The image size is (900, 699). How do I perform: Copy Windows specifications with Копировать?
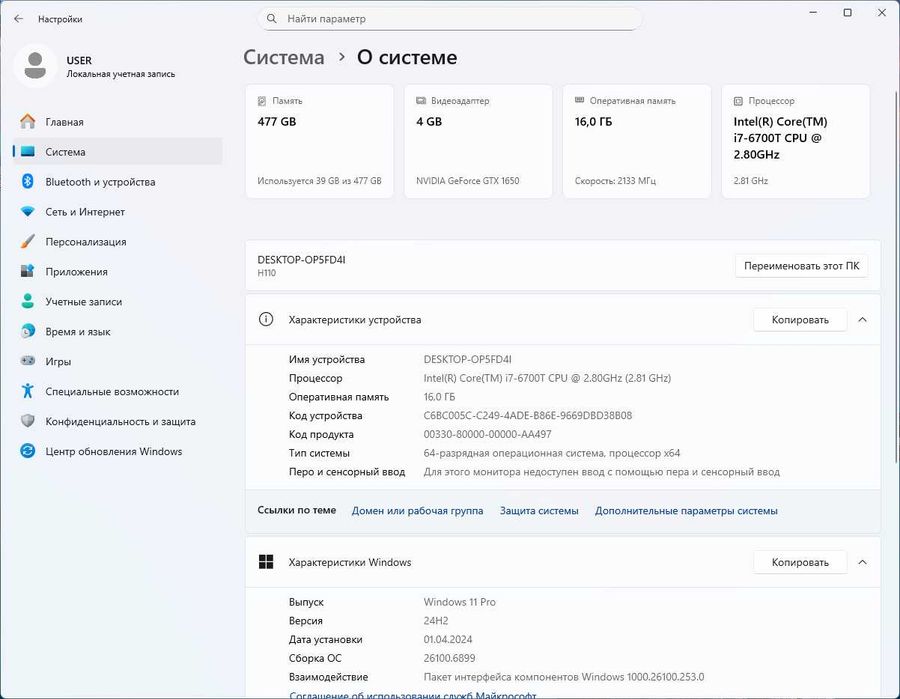tap(800, 562)
